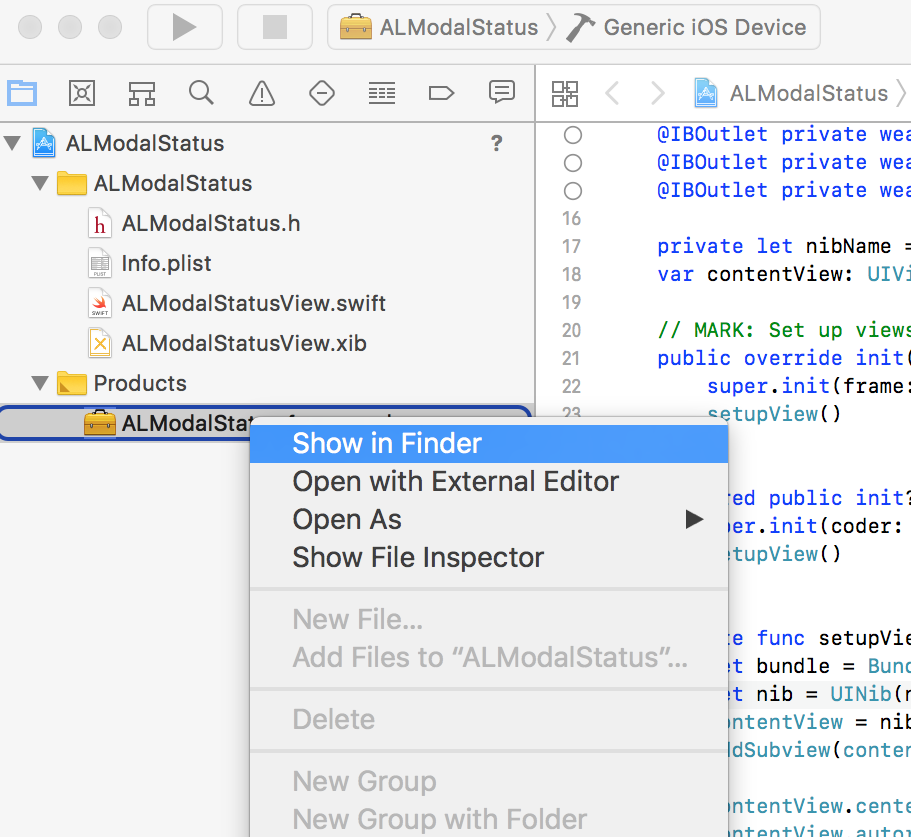This screenshot has height=837, width=911.
Task: Click the related items grid icon
Action: point(565,94)
